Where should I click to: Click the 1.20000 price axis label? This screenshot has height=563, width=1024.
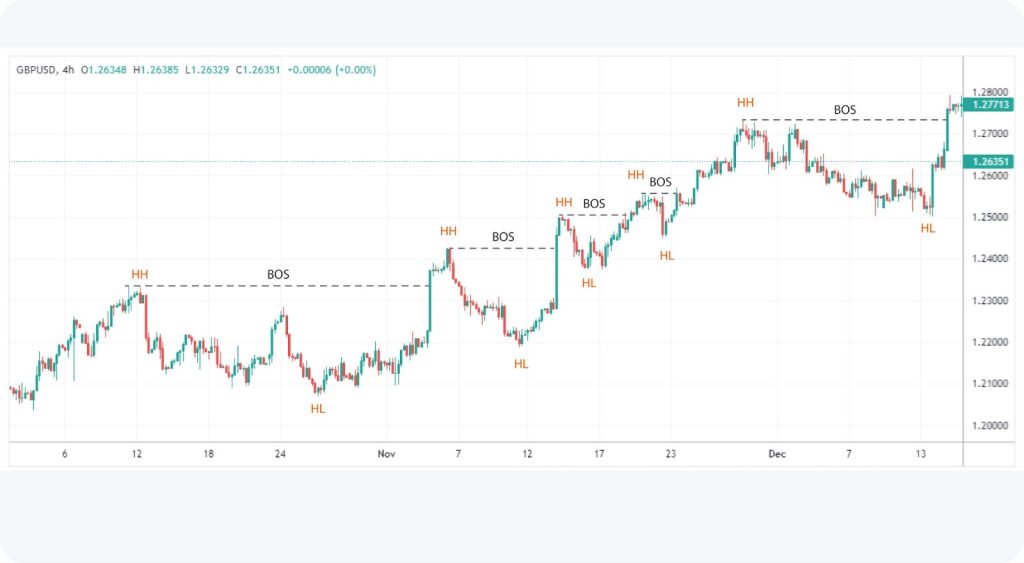point(989,426)
